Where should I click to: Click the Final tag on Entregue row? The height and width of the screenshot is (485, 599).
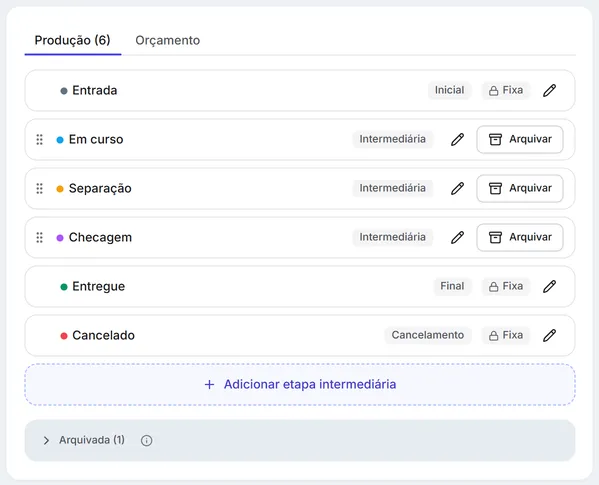(452, 286)
